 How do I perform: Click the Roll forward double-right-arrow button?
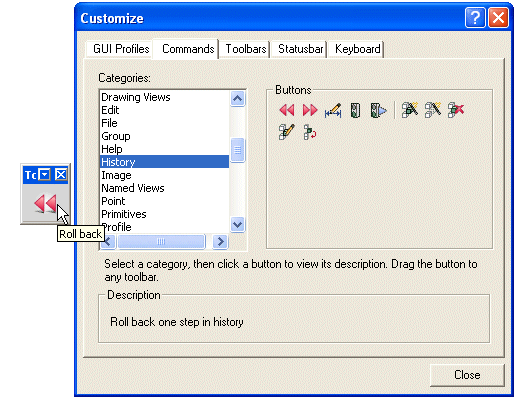(310, 110)
